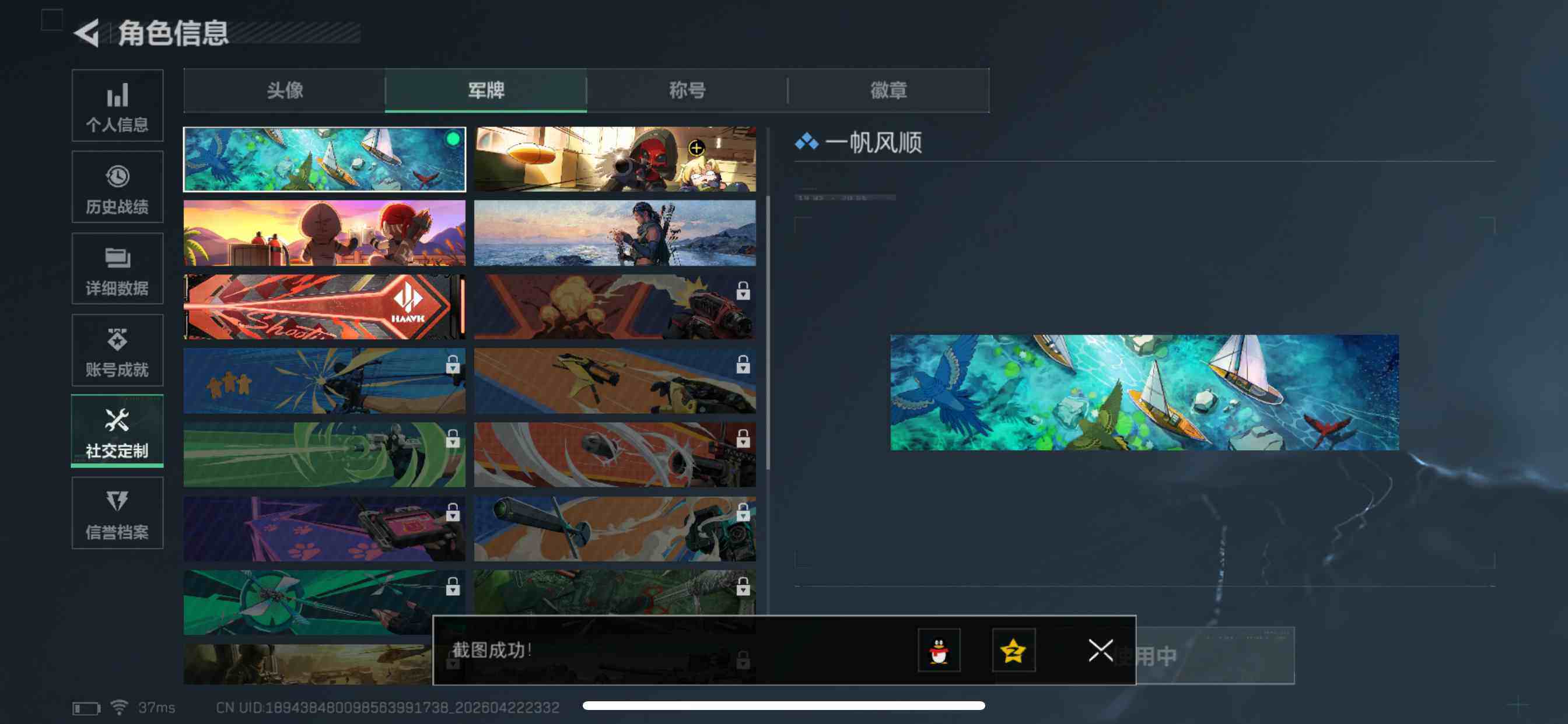Switch to the 徽章 badge tab
Image resolution: width=1568 pixels, height=724 pixels.
tap(888, 90)
